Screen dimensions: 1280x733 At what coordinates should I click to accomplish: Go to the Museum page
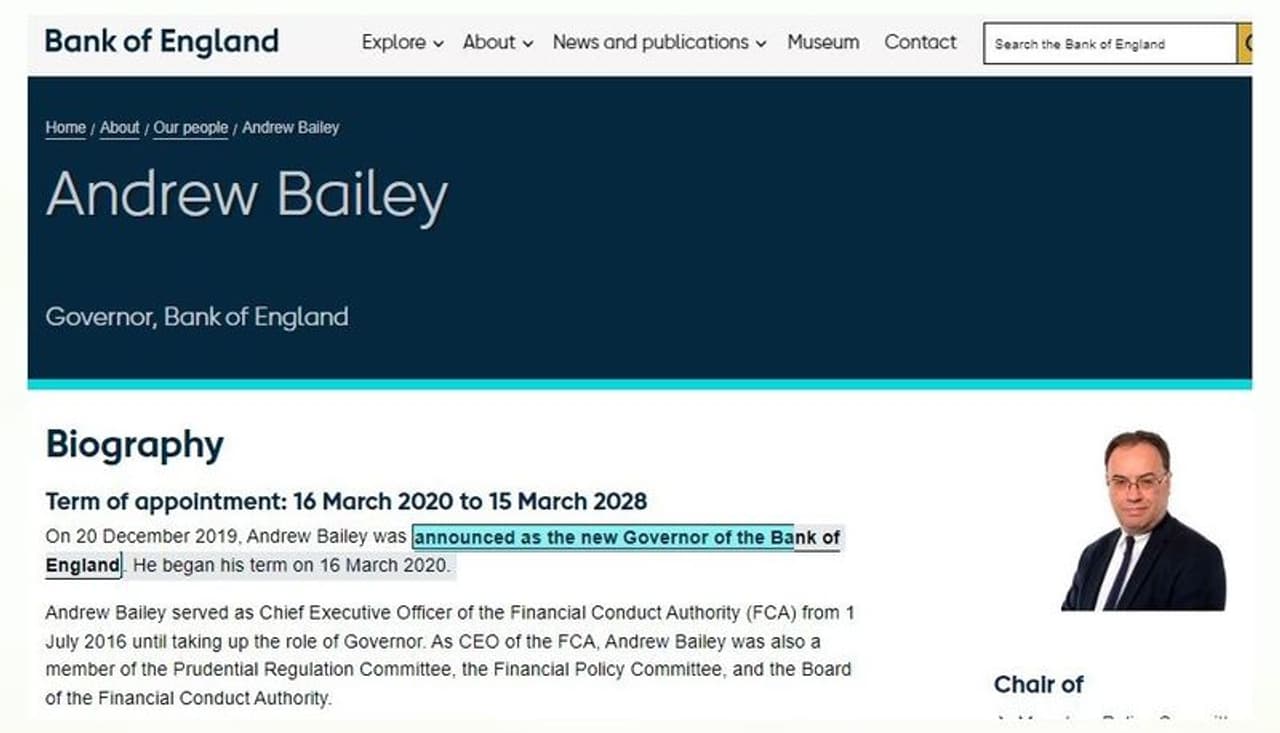[x=823, y=42]
